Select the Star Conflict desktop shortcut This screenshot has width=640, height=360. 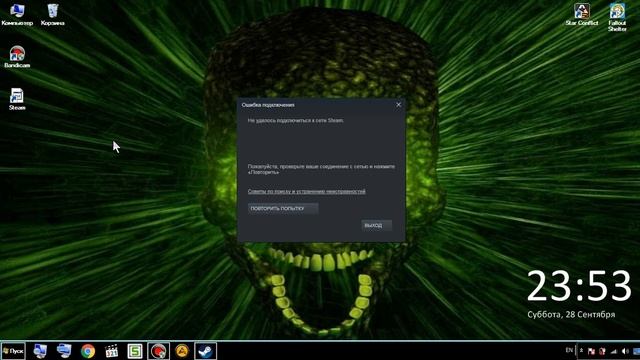582,15
